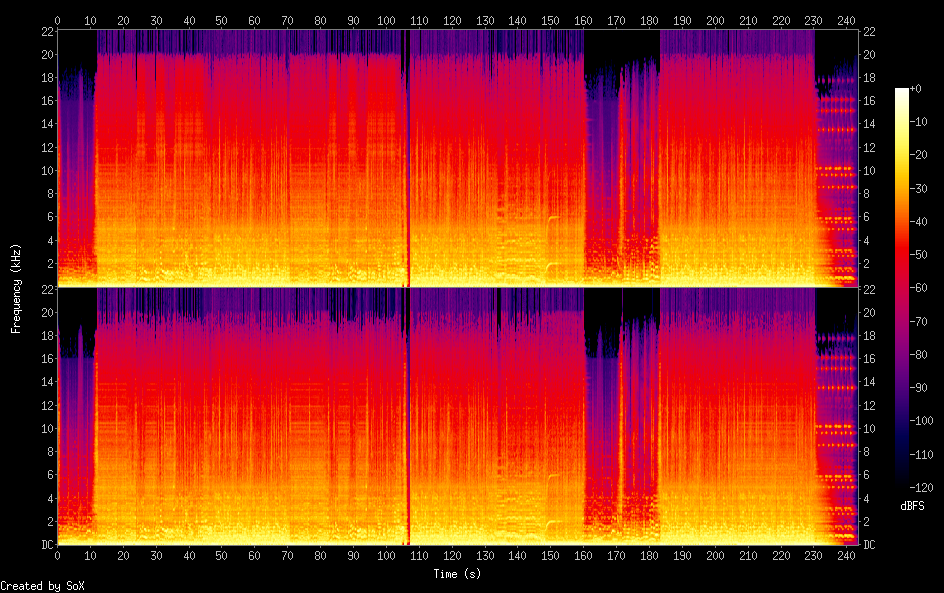Click the "200" tick on the top time axis

715,20
